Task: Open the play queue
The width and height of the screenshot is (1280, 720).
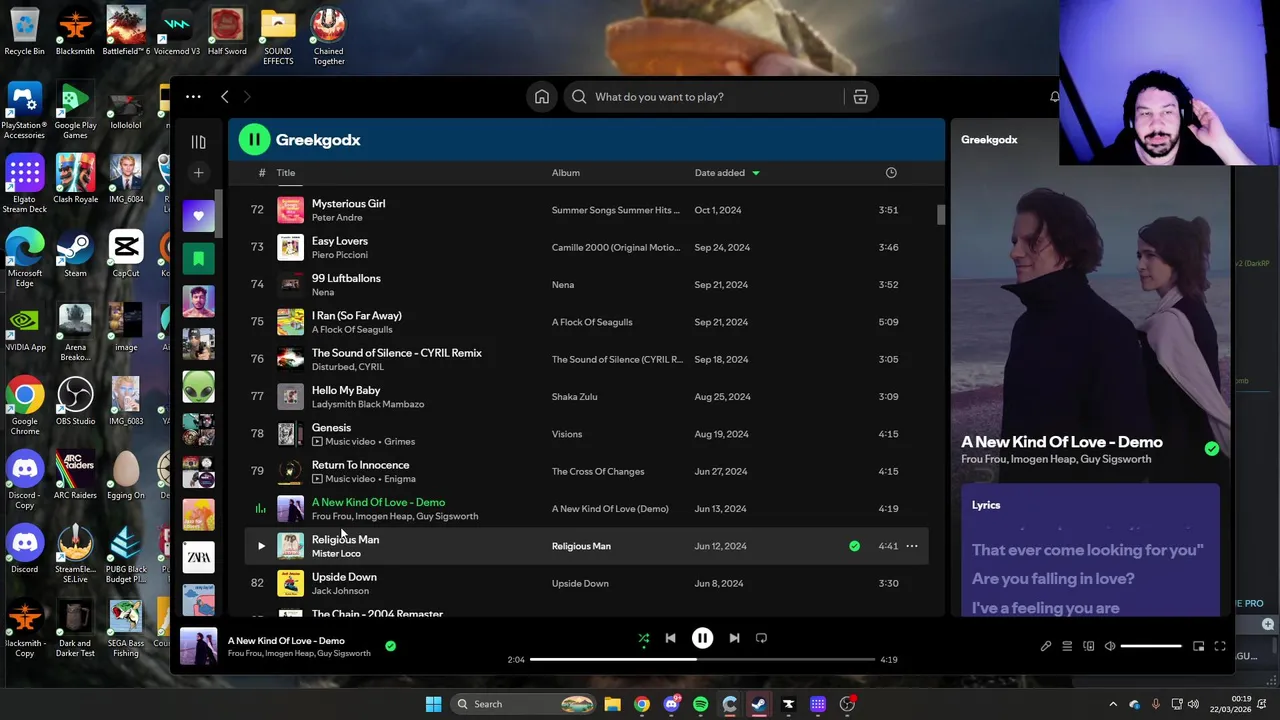Action: pos(1067,647)
